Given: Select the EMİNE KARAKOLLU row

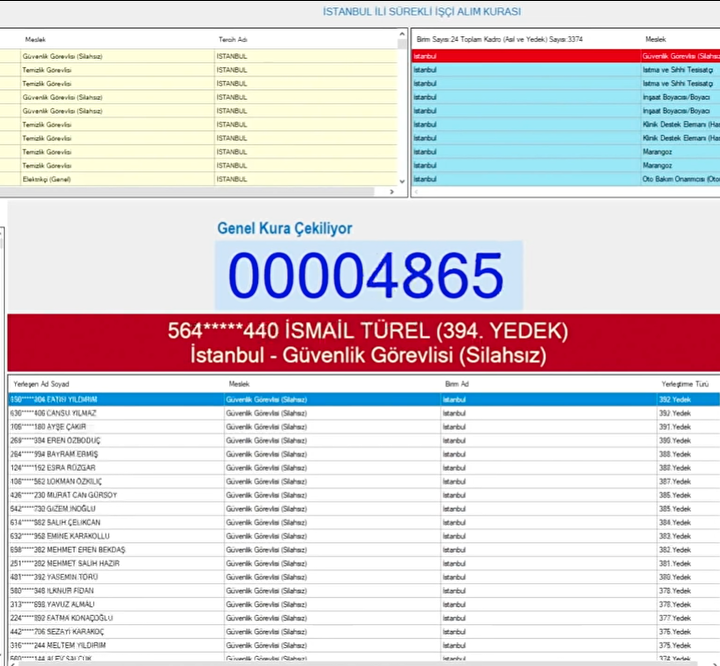Looking at the screenshot, I should pyautogui.click(x=364, y=536).
